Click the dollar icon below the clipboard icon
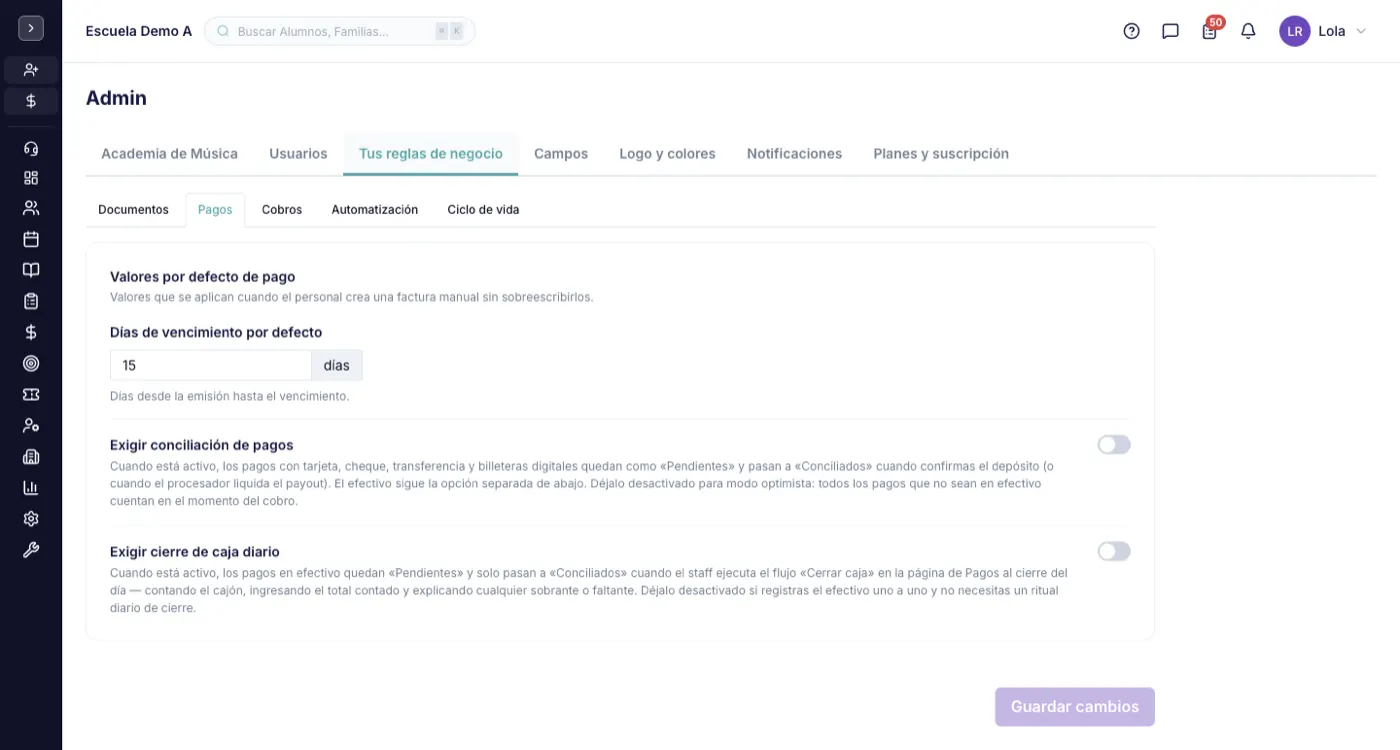This screenshot has width=1400, height=750. click(31, 332)
